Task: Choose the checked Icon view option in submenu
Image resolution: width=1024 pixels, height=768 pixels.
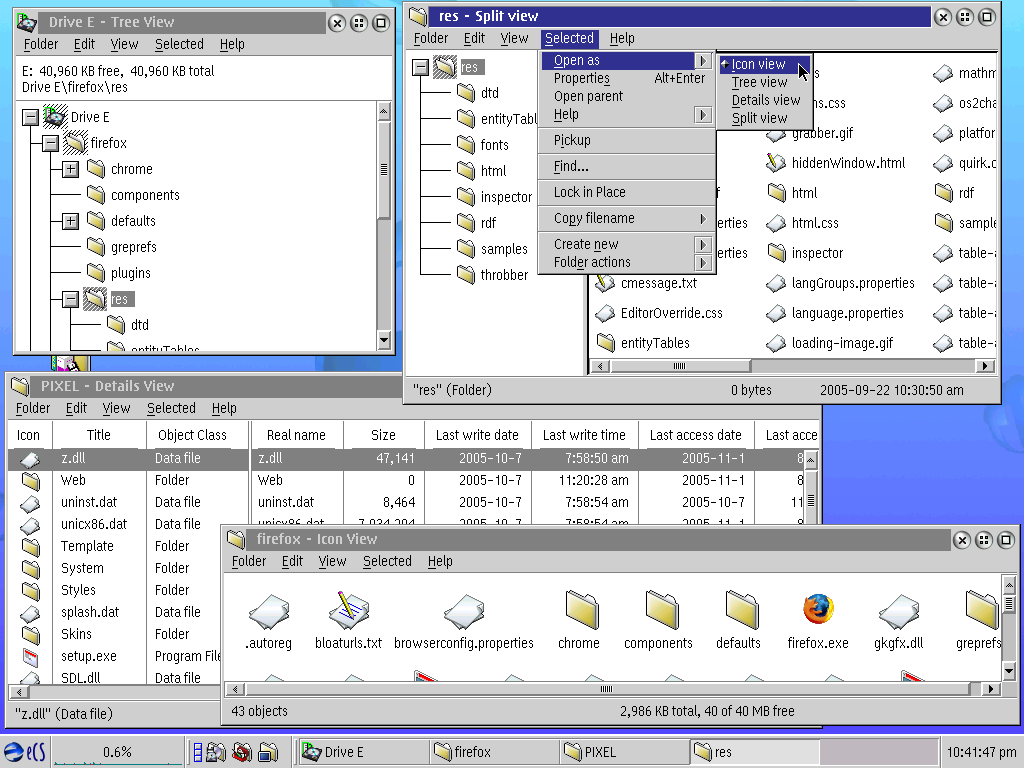Action: pos(764,64)
